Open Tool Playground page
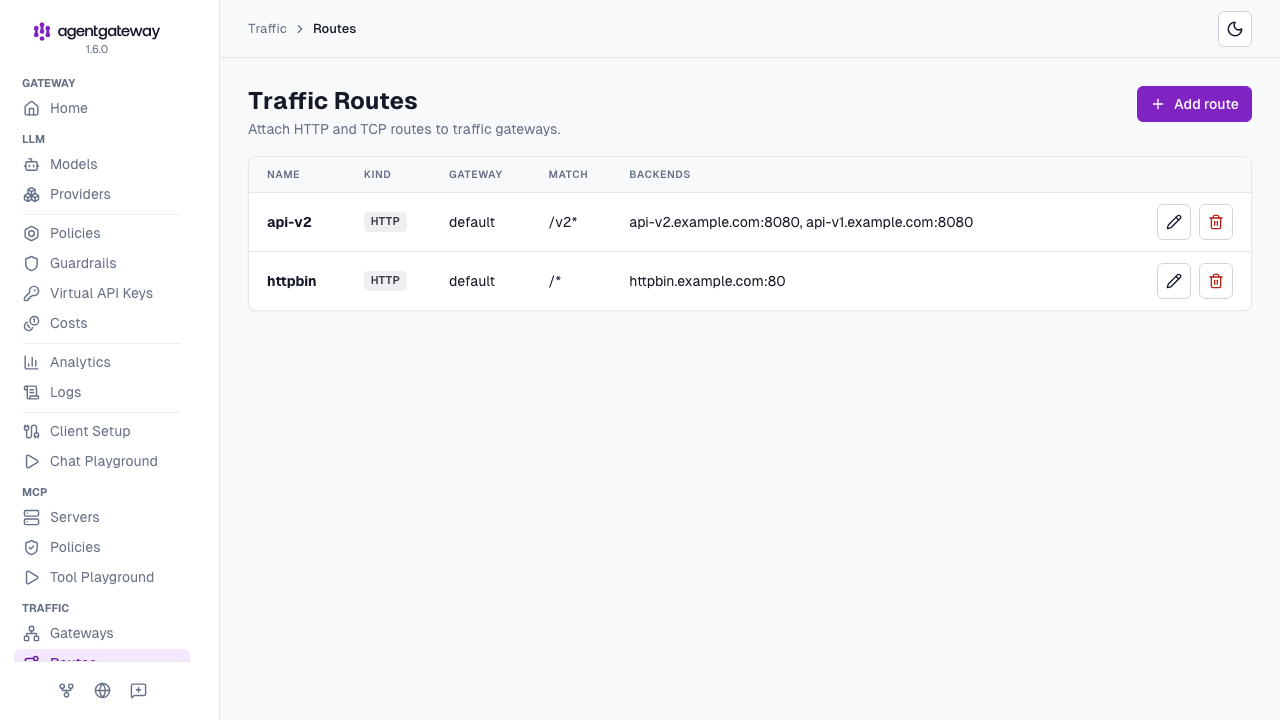The image size is (1280, 720). pyautogui.click(x=102, y=577)
